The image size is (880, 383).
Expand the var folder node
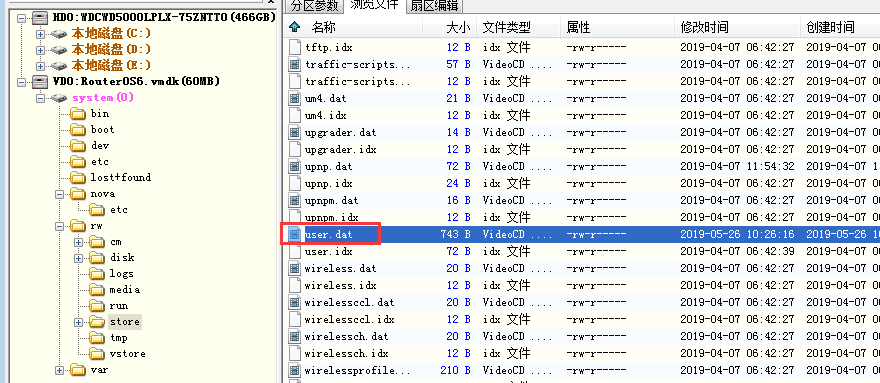click(x=59, y=370)
